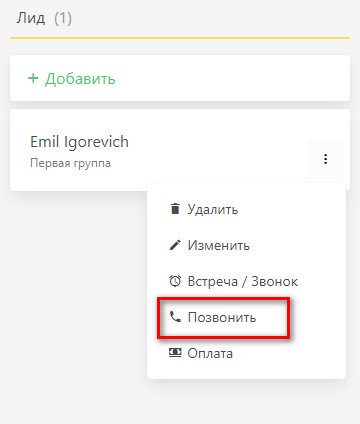Click the yellow underline beneath the Лид header
360x424 pixels.
tap(180, 38)
